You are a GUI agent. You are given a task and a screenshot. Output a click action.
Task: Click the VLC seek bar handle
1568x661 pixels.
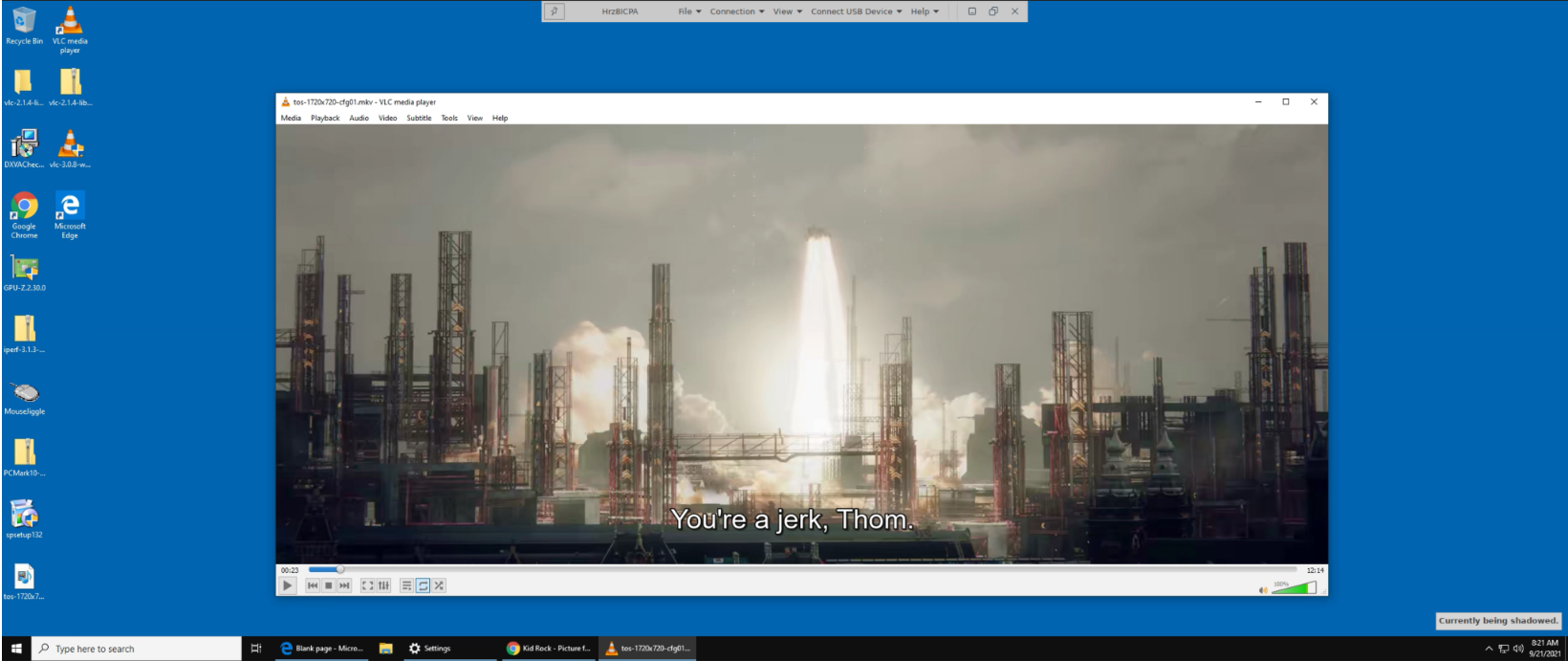click(x=339, y=569)
